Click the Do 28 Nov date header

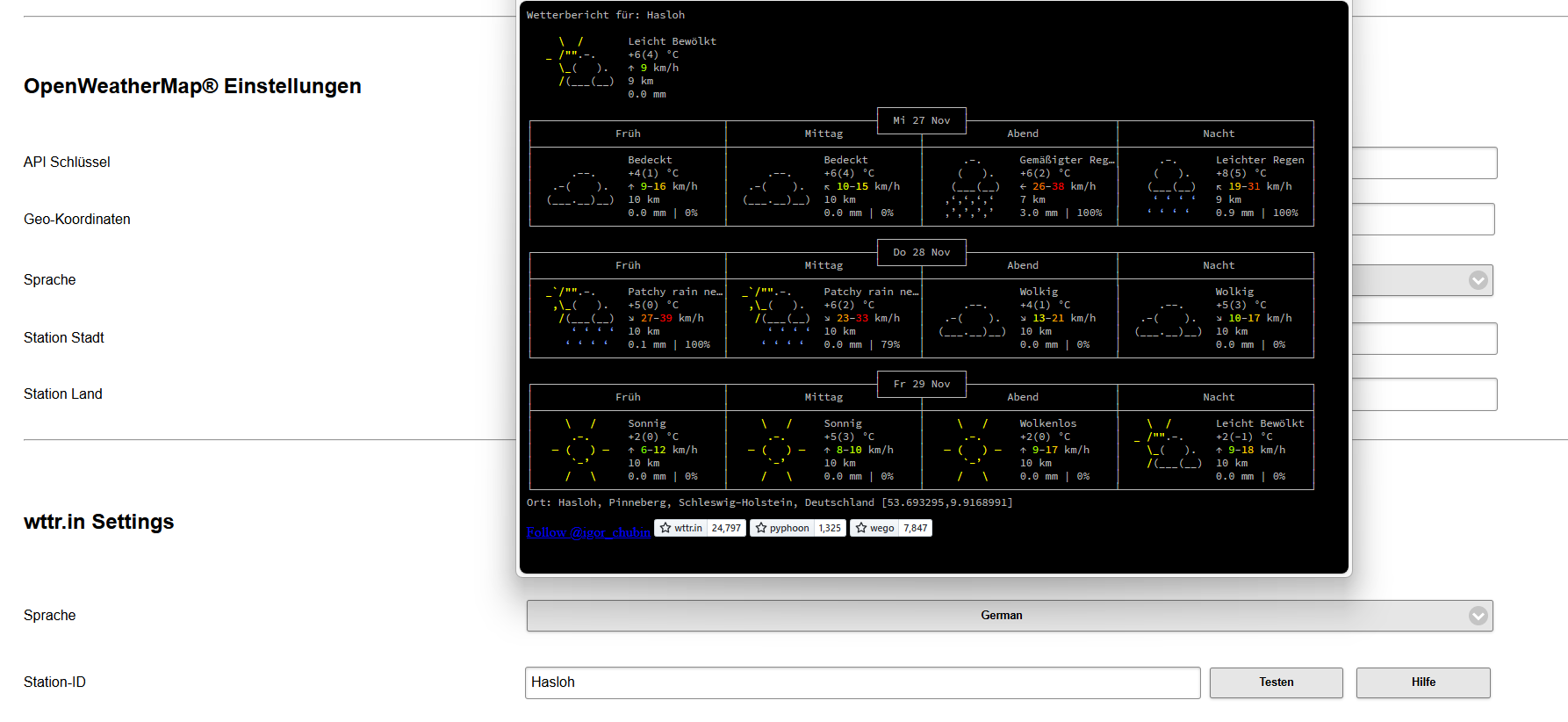[922, 252]
